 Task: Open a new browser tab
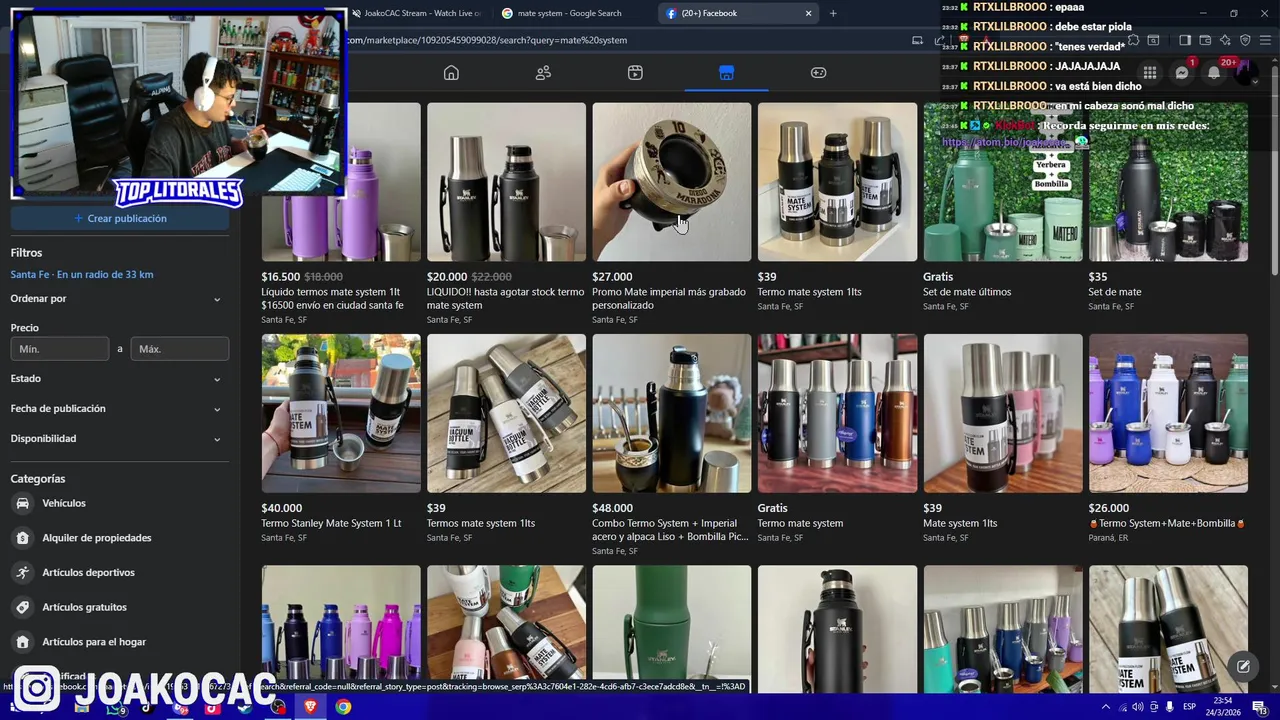coord(833,13)
